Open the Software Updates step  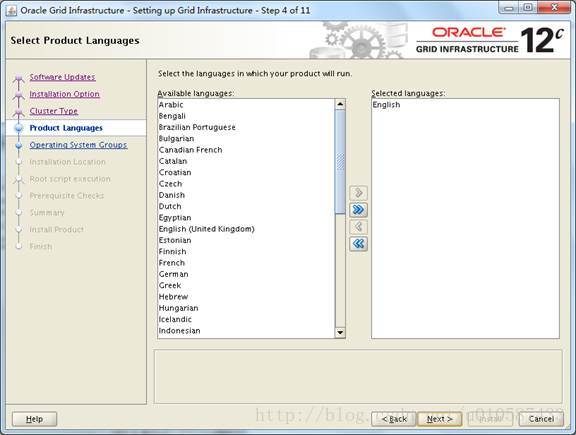pos(62,77)
